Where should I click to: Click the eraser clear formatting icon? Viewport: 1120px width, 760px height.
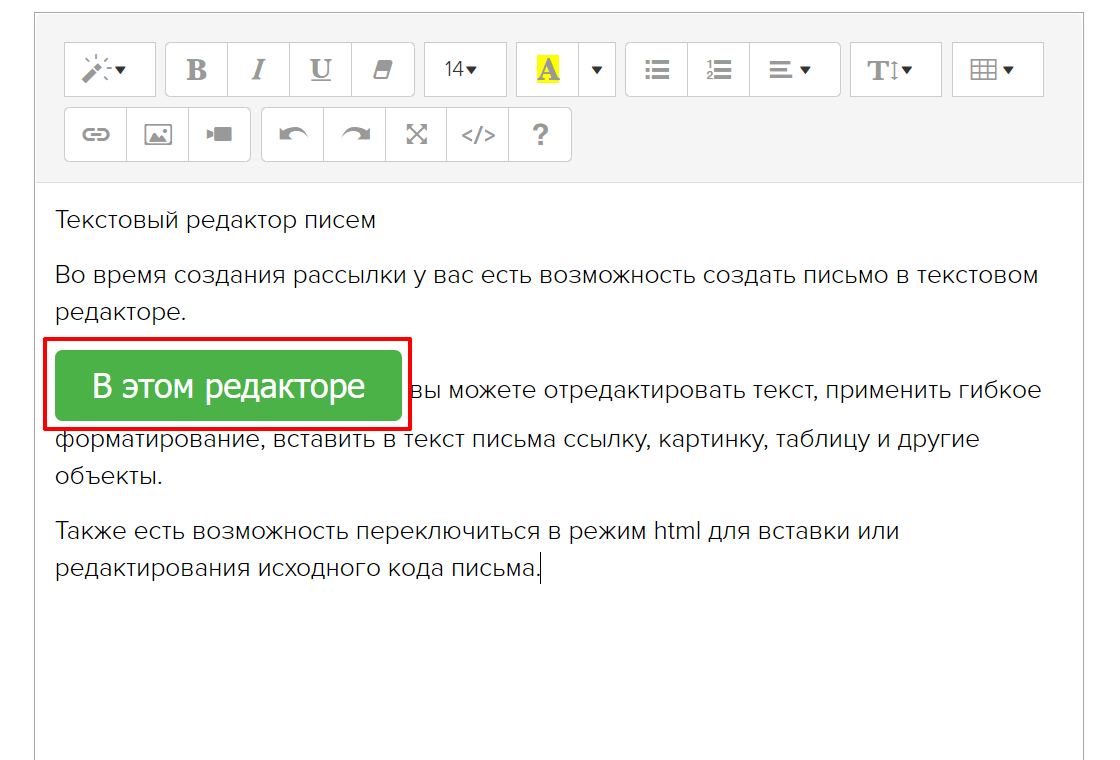[383, 70]
